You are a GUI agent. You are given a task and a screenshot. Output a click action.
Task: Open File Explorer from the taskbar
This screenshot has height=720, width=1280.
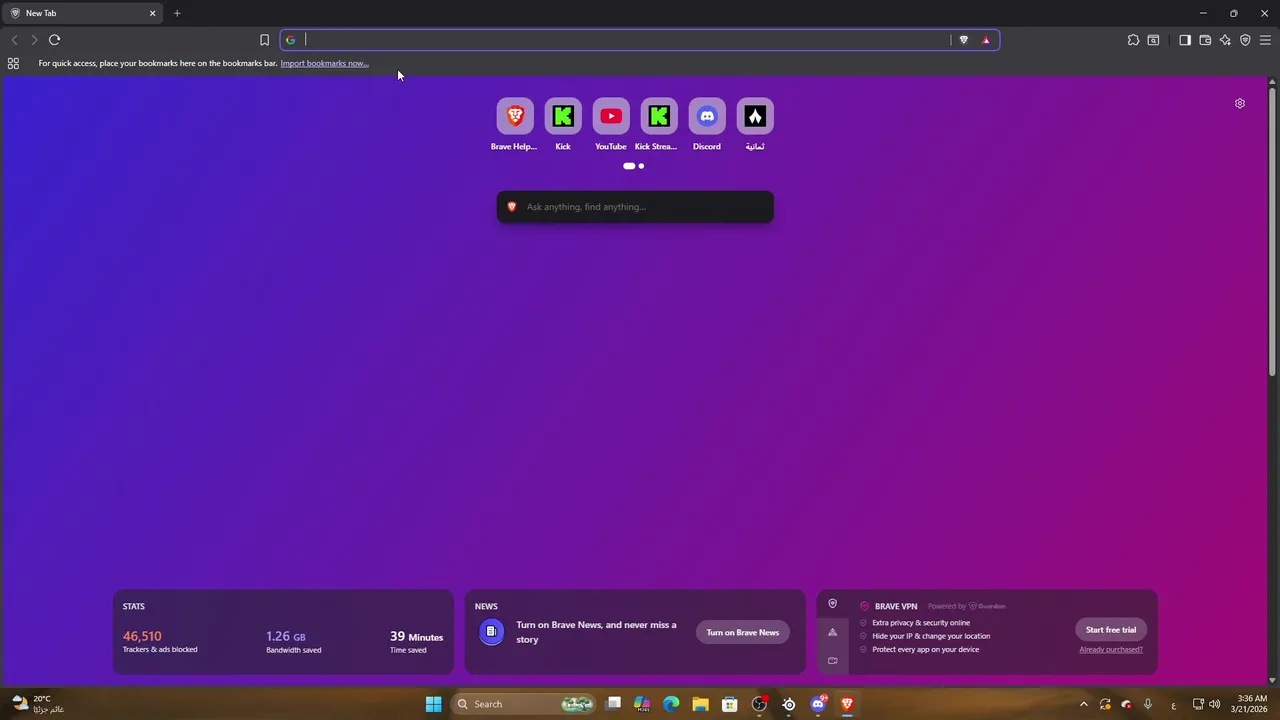700,704
